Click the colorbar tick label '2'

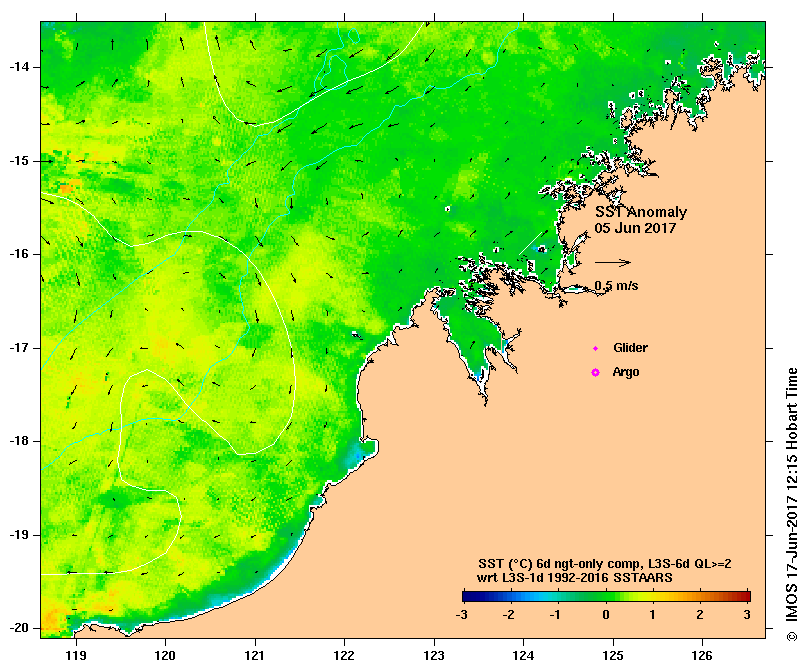[x=700, y=614]
